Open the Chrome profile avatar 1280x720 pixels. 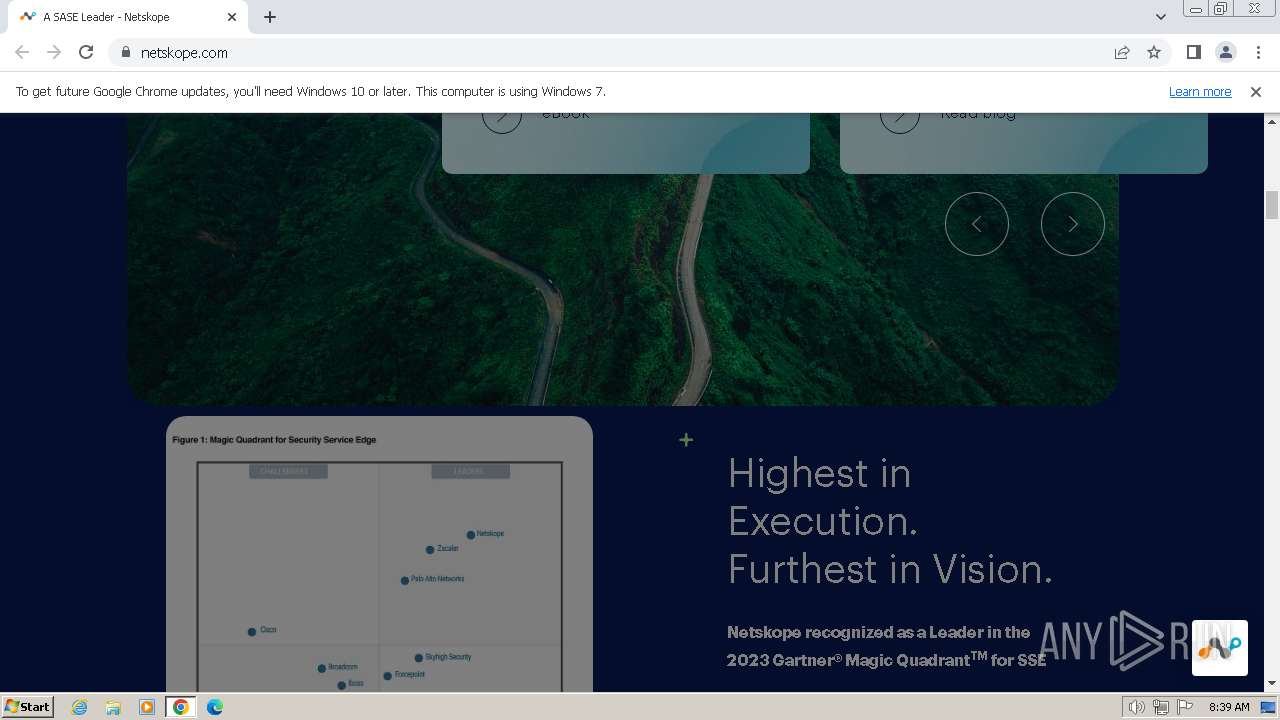pyautogui.click(x=1225, y=52)
